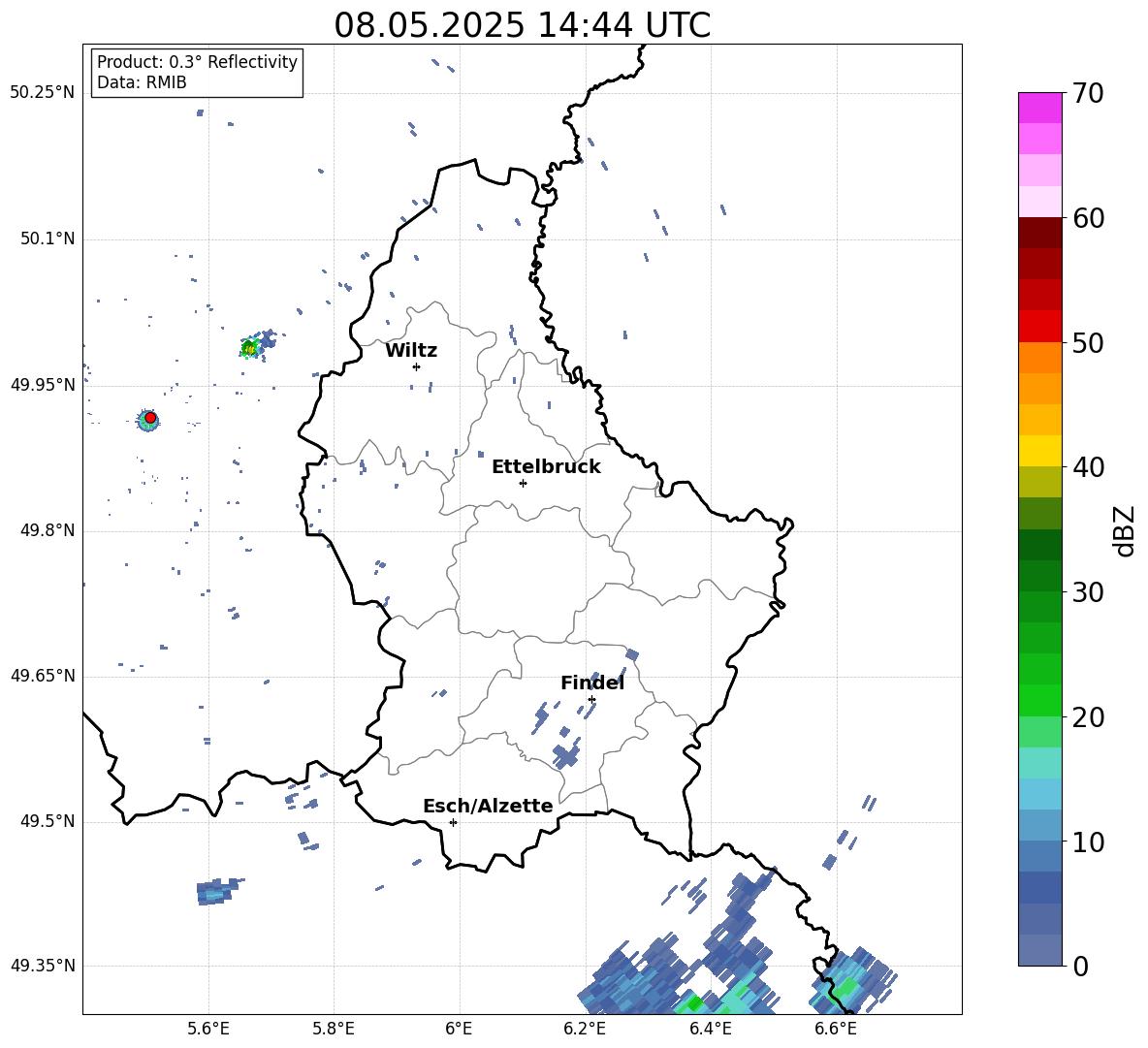Click the colorbar tick label 40
Viewport: 1148px width, 1048px height.
1088,467
